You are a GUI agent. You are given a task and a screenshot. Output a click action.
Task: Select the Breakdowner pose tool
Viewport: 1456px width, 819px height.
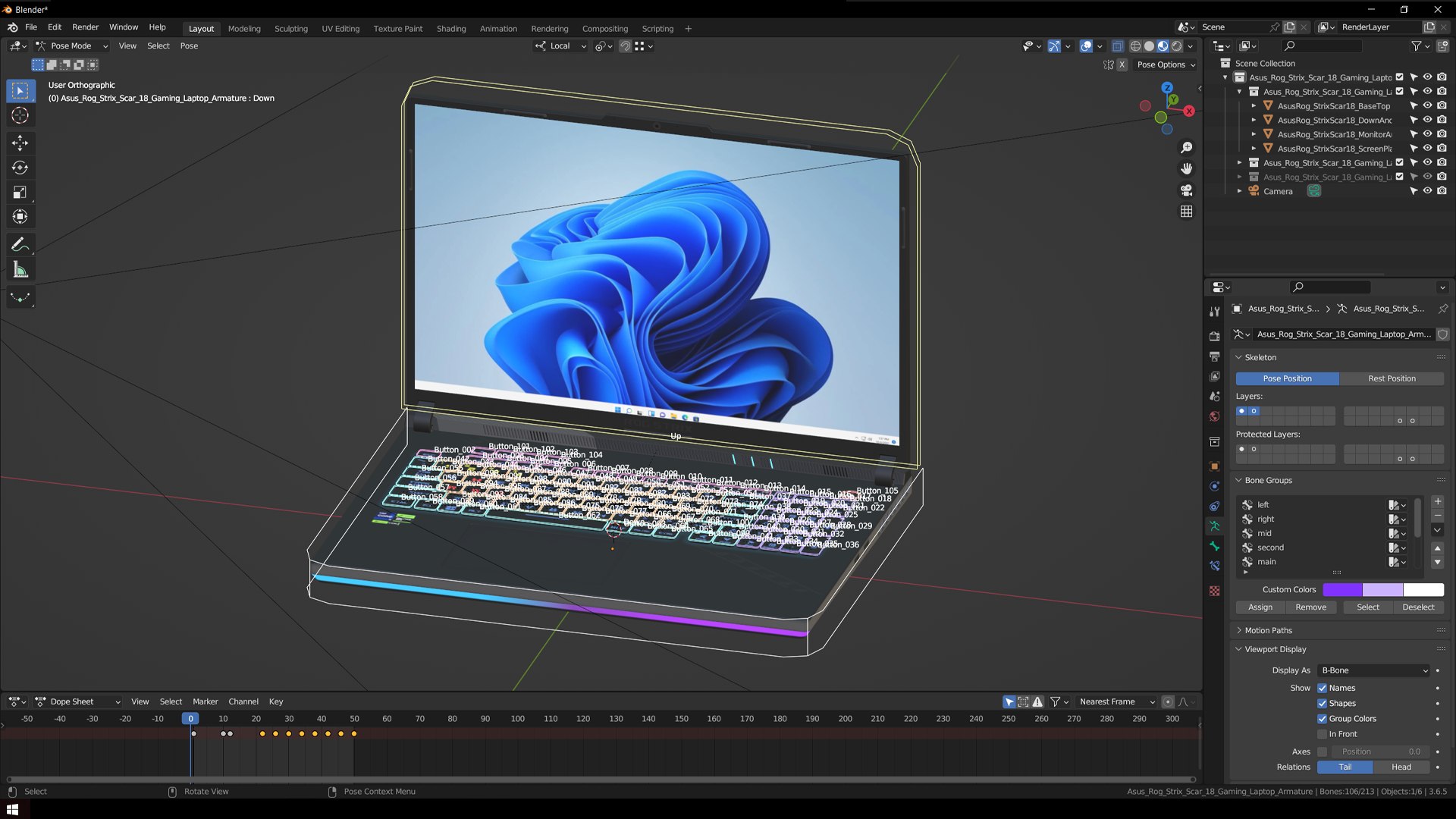(x=20, y=297)
